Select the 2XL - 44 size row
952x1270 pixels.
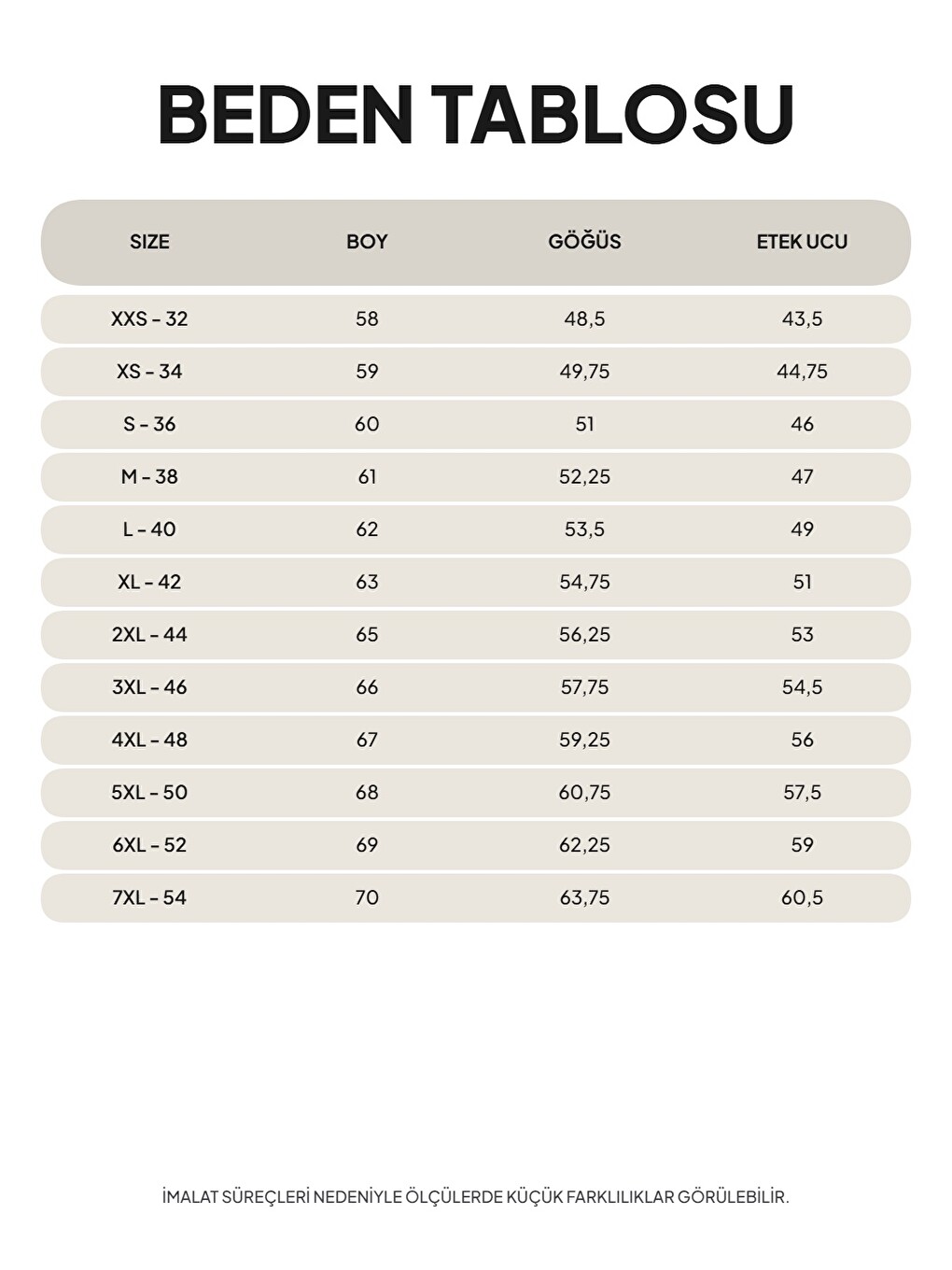click(x=476, y=635)
